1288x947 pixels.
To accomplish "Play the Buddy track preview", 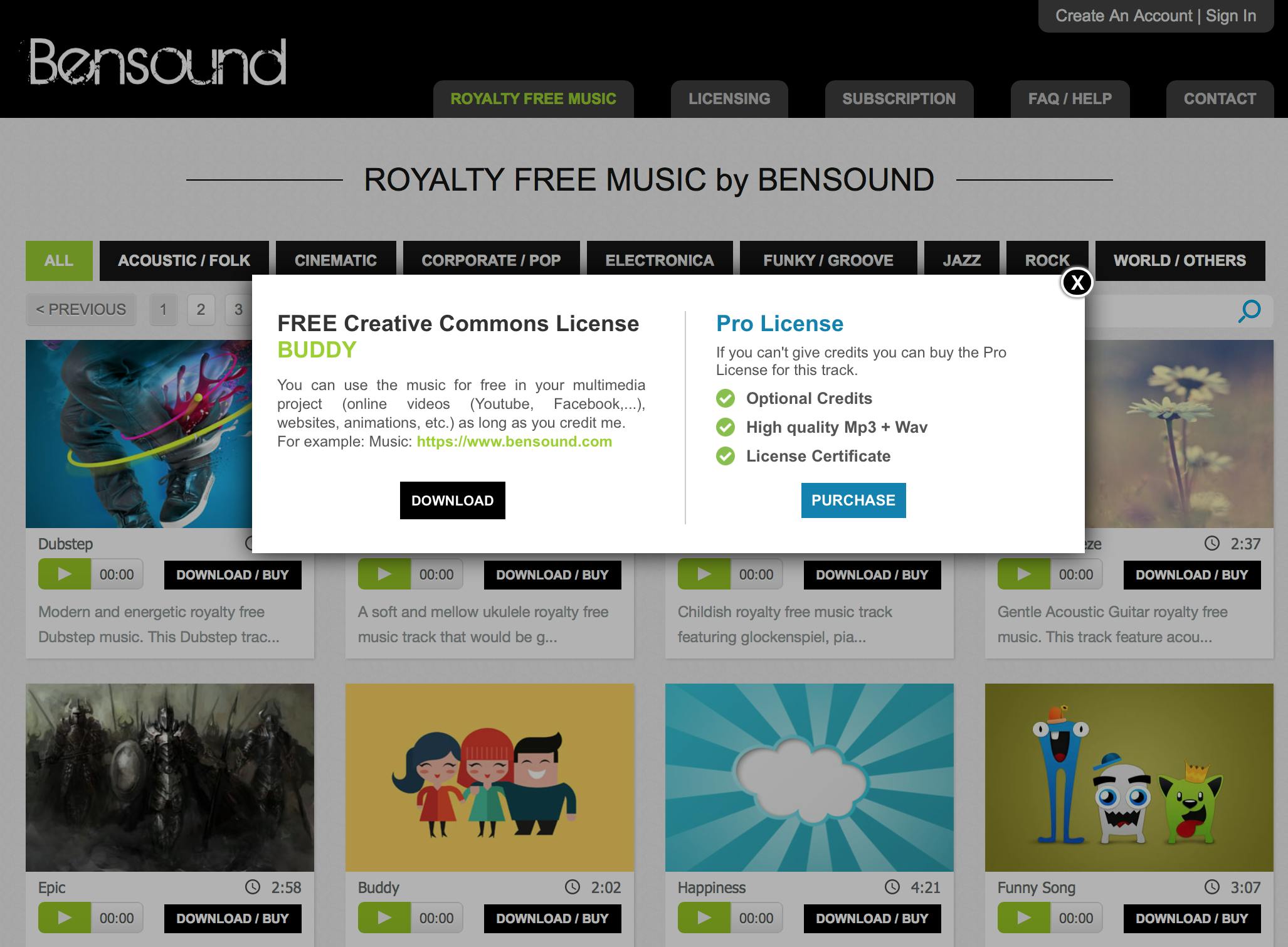I will coord(384,918).
